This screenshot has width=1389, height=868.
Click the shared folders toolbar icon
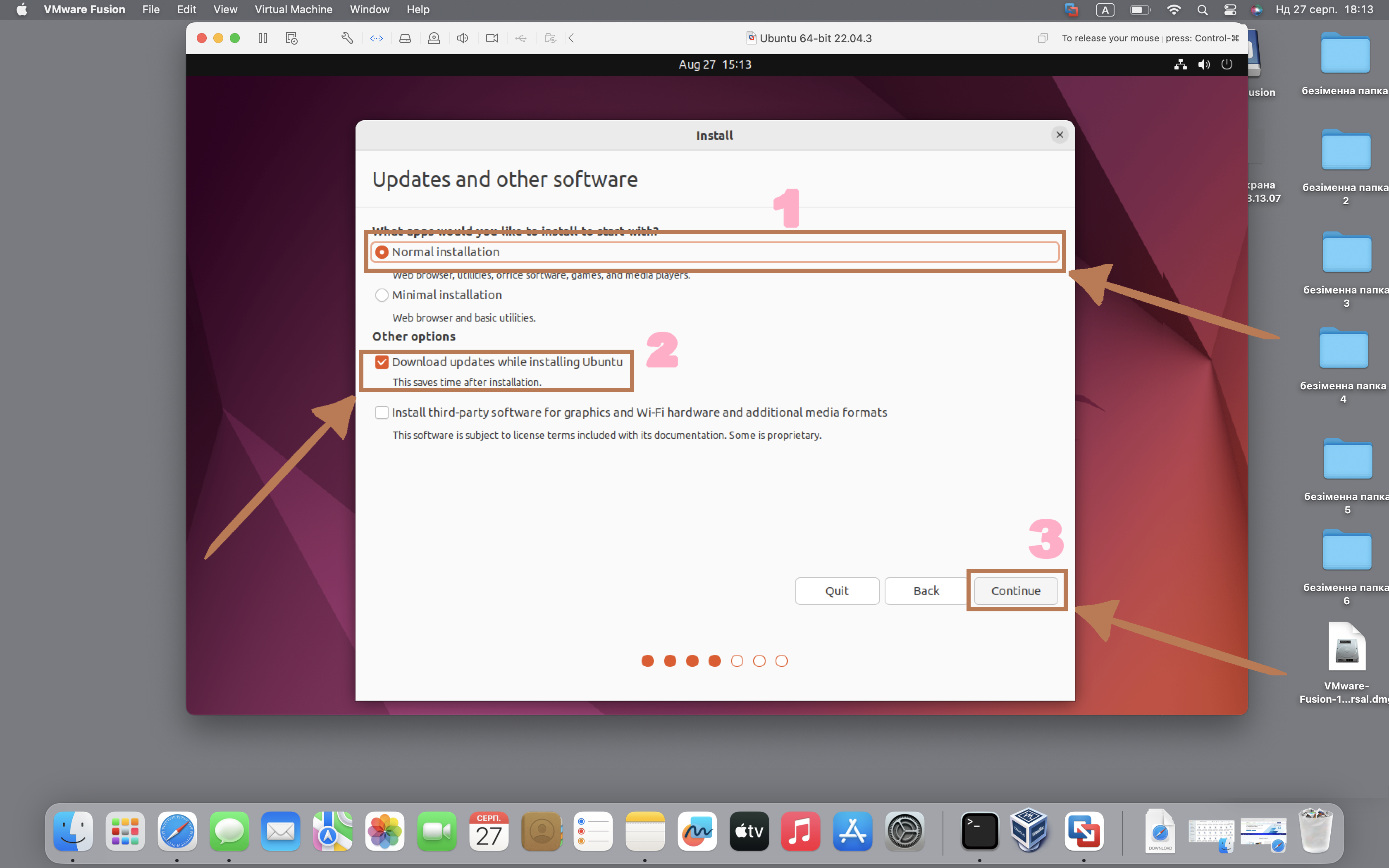[x=551, y=38]
